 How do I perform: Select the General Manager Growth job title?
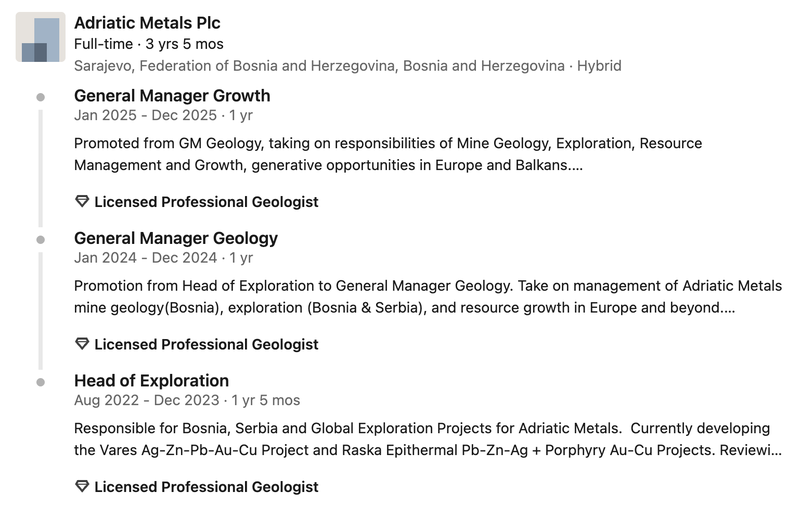pyautogui.click(x=172, y=95)
